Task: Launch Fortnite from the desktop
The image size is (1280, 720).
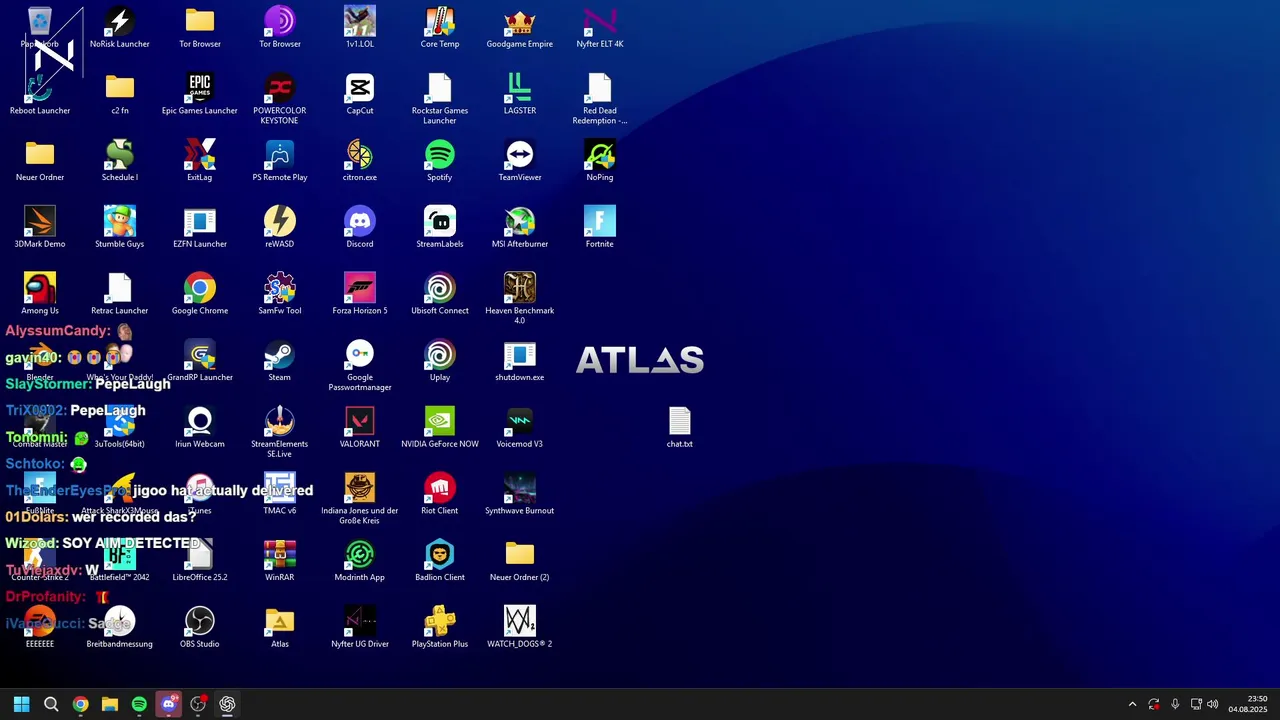Action: [600, 227]
